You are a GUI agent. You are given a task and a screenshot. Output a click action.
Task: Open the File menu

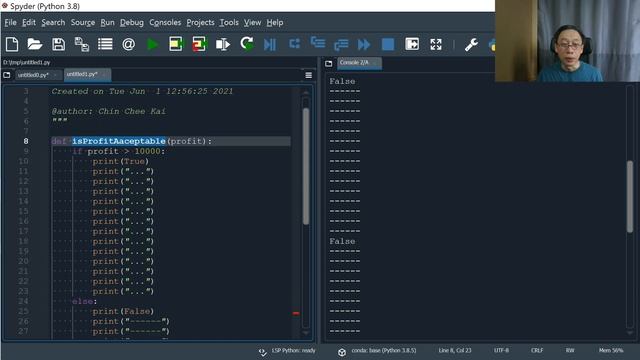(x=11, y=22)
